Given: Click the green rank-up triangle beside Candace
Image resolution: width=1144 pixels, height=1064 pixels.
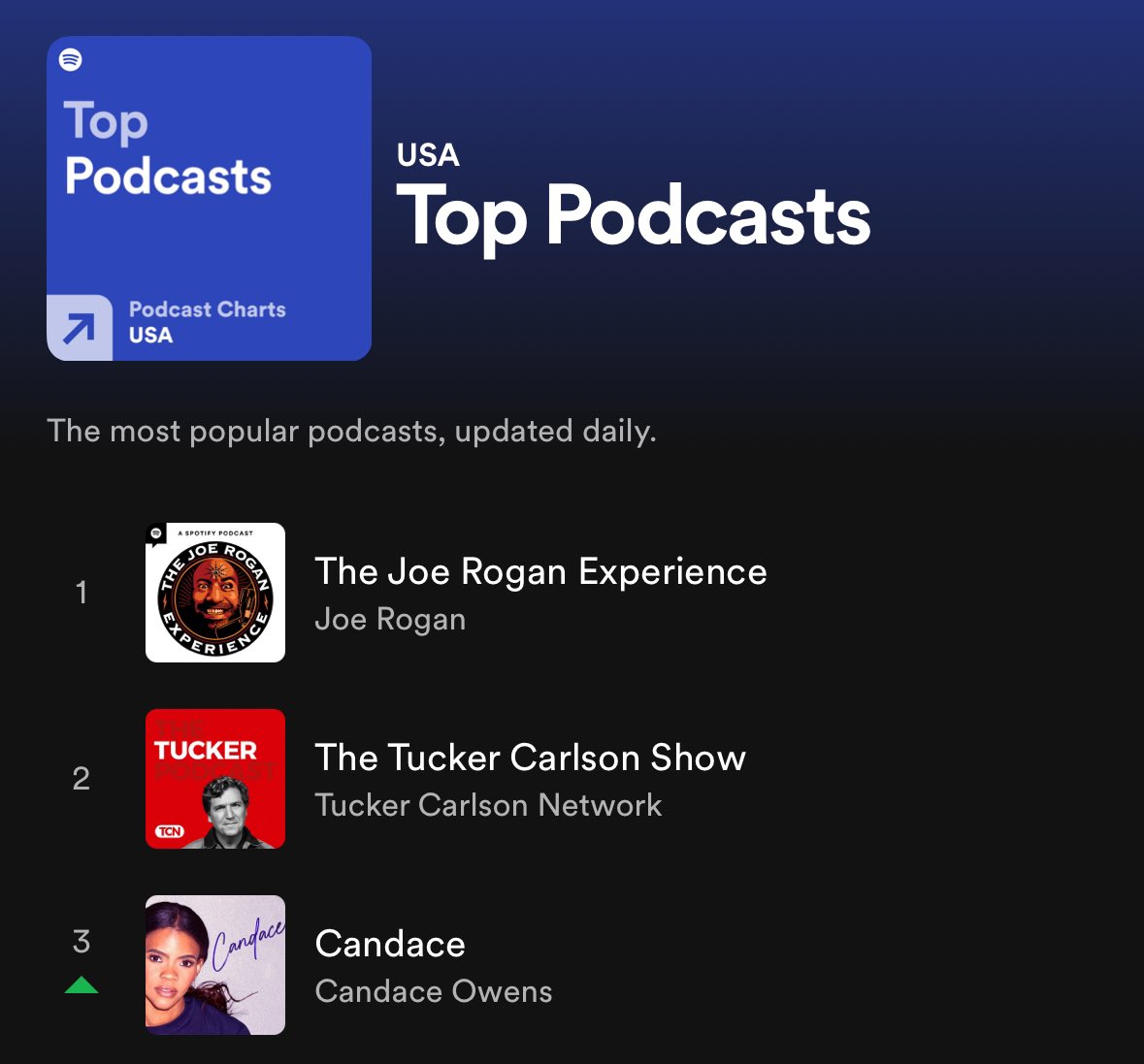Looking at the screenshot, I should 82,986.
